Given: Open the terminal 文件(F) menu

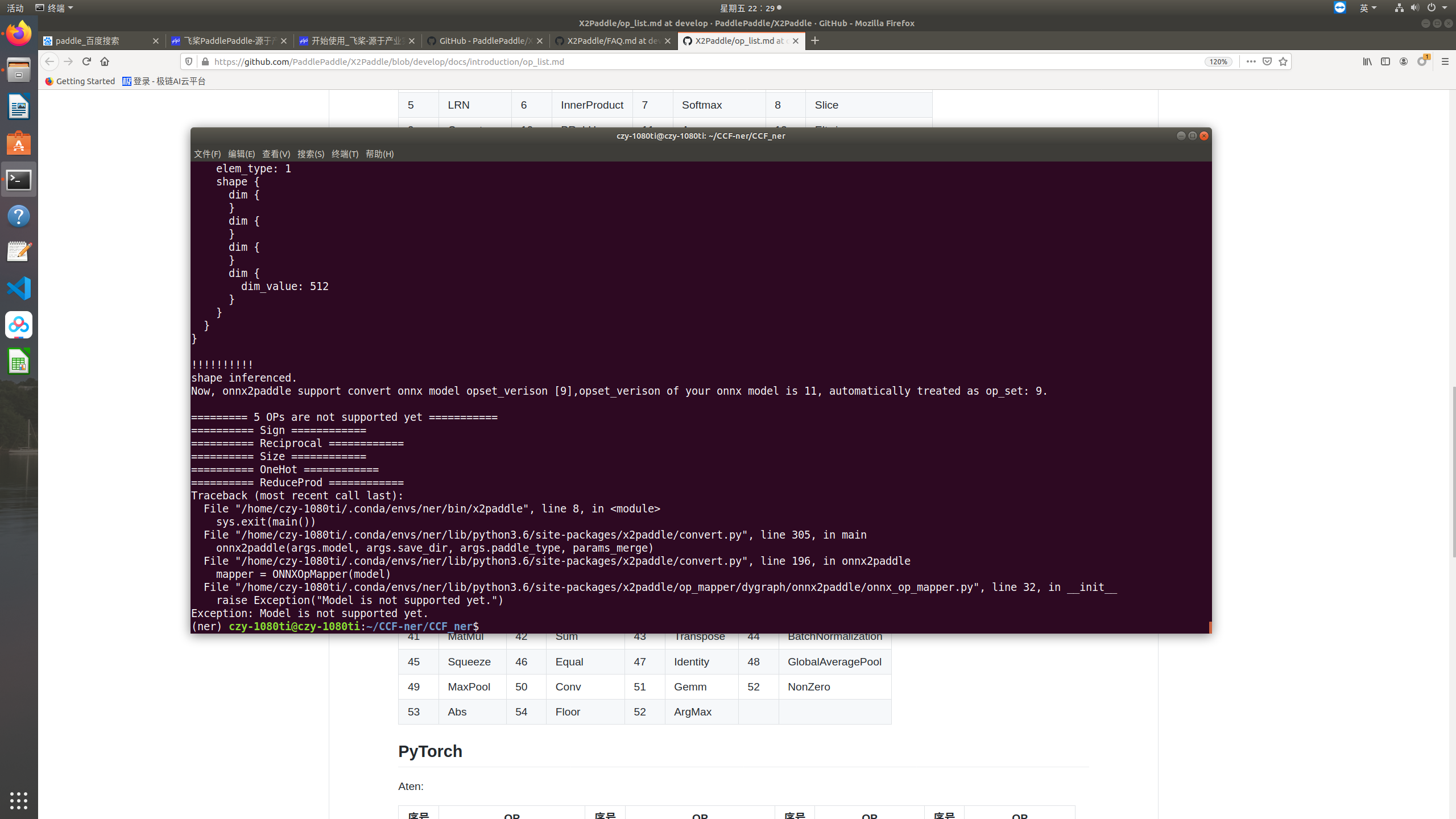Looking at the screenshot, I should (x=207, y=154).
